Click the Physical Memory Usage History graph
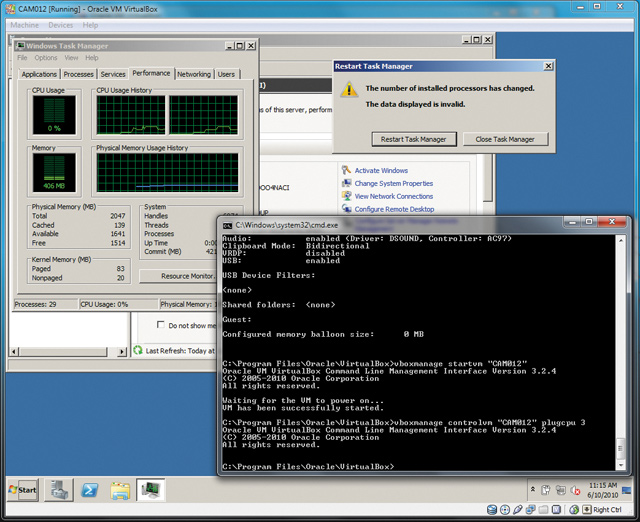 (167, 173)
